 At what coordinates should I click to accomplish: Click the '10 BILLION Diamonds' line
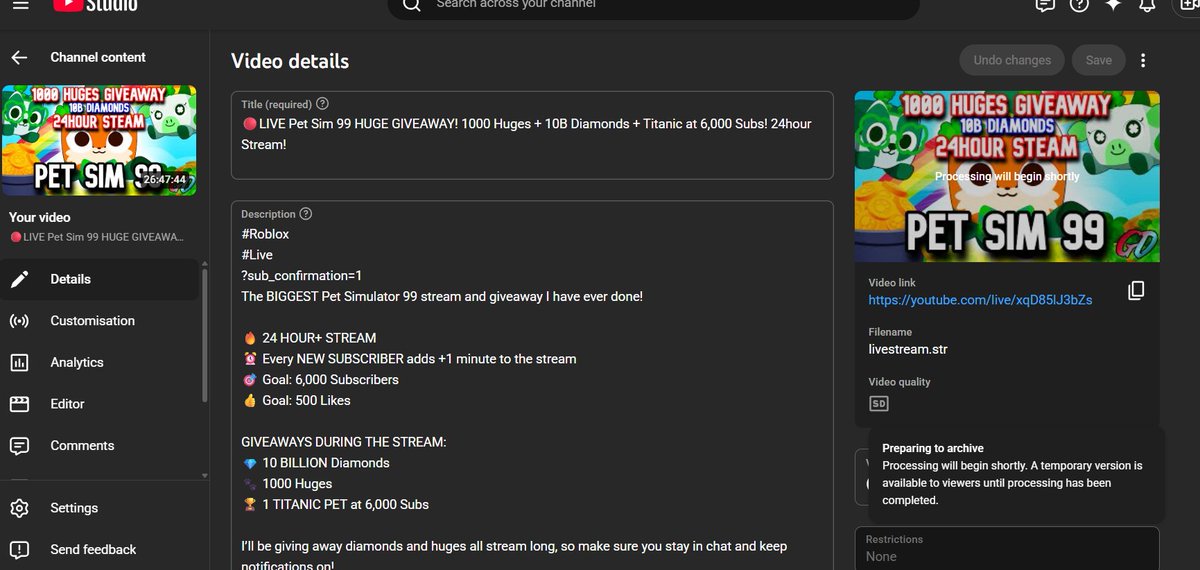(x=316, y=463)
